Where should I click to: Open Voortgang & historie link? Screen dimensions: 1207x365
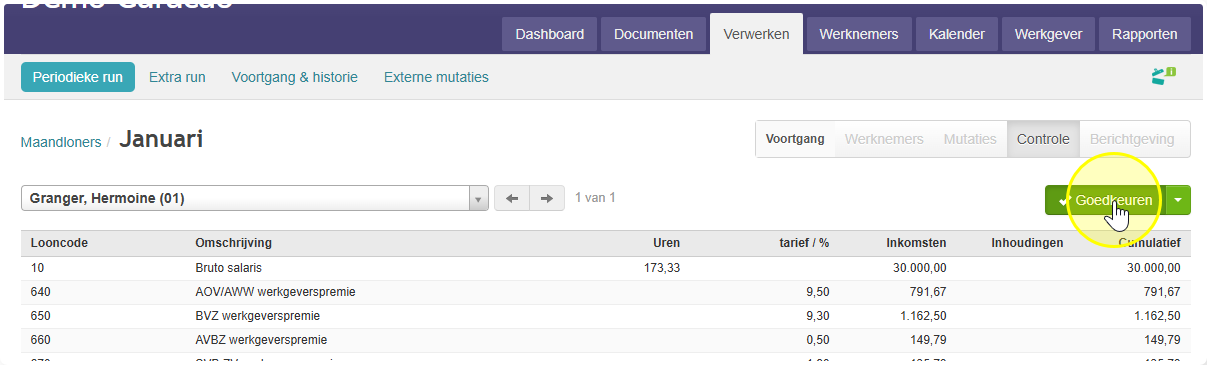point(294,77)
